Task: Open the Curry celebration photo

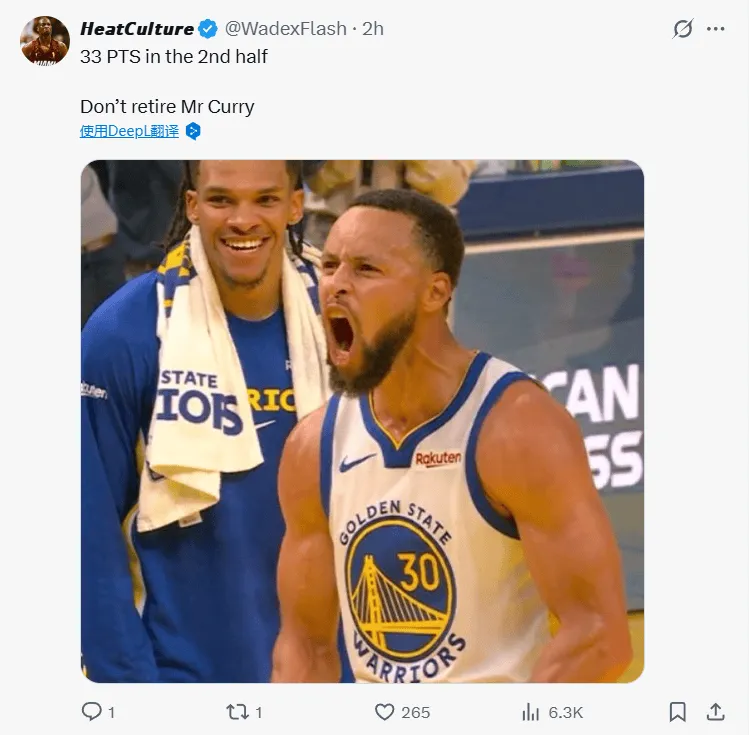Action: click(362, 421)
